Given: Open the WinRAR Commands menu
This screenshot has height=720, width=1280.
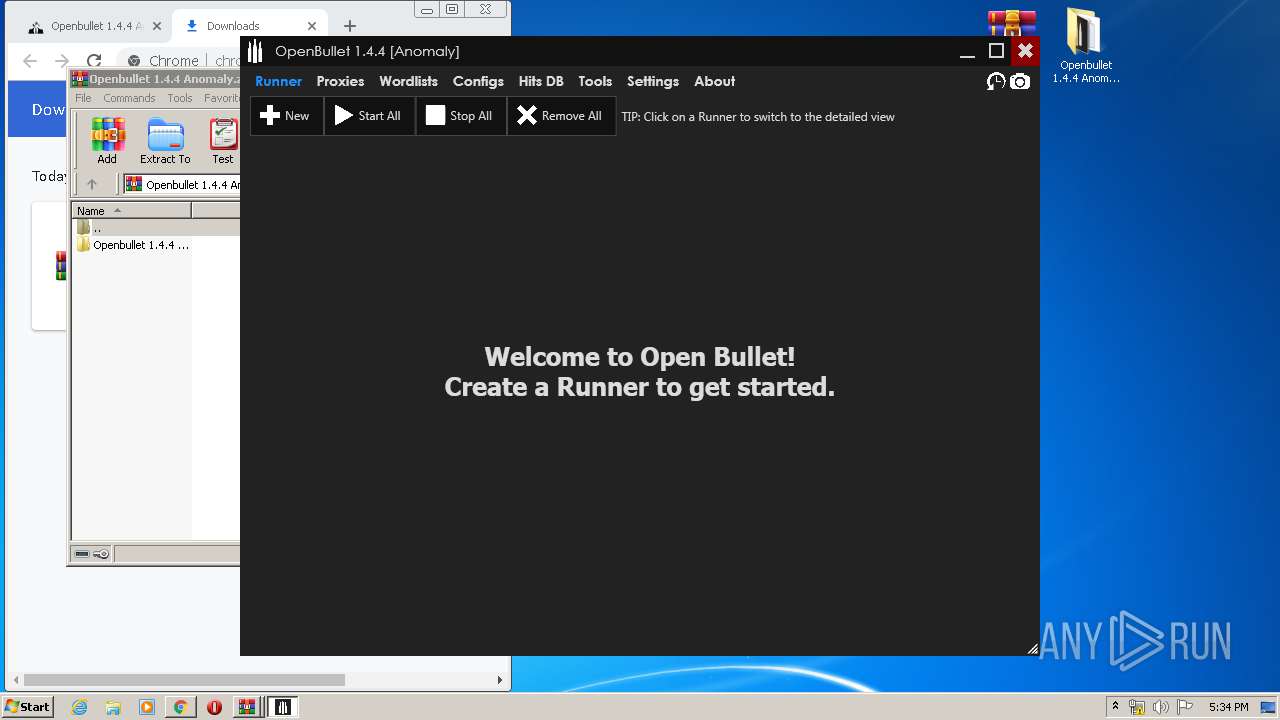Looking at the screenshot, I should click(x=129, y=98).
